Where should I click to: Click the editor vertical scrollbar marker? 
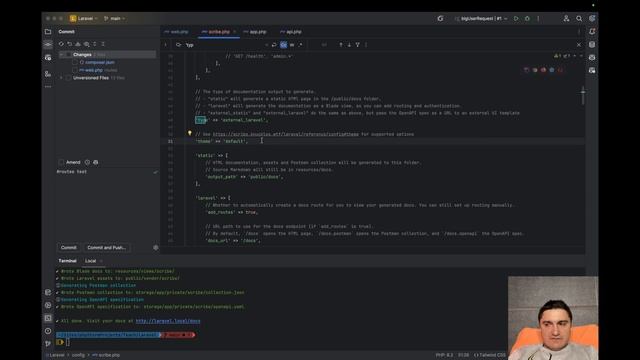[583, 92]
